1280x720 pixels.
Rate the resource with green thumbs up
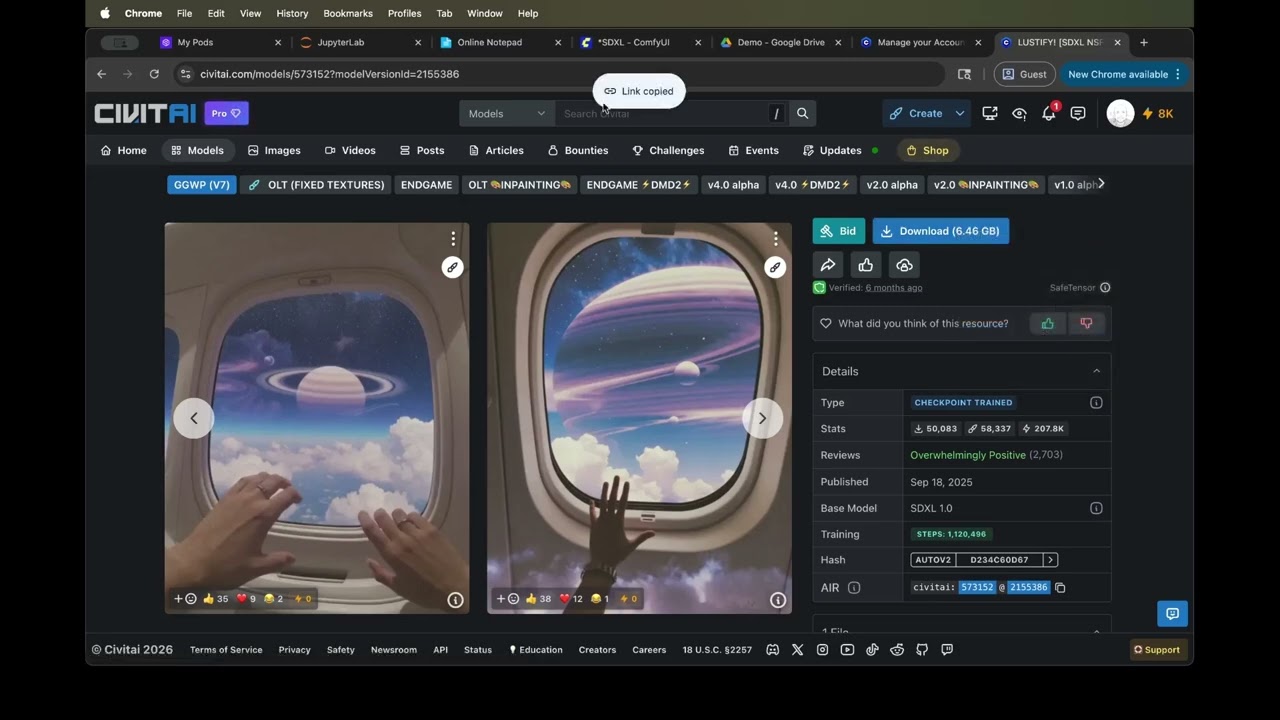coord(1048,324)
